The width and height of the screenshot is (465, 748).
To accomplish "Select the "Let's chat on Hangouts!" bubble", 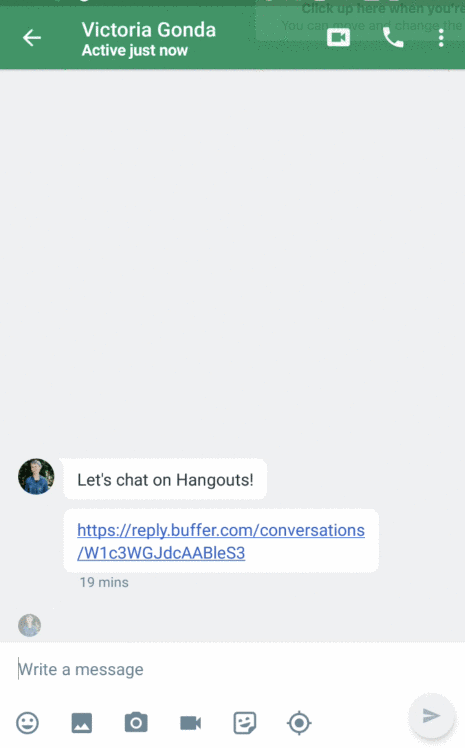I will 165,479.
